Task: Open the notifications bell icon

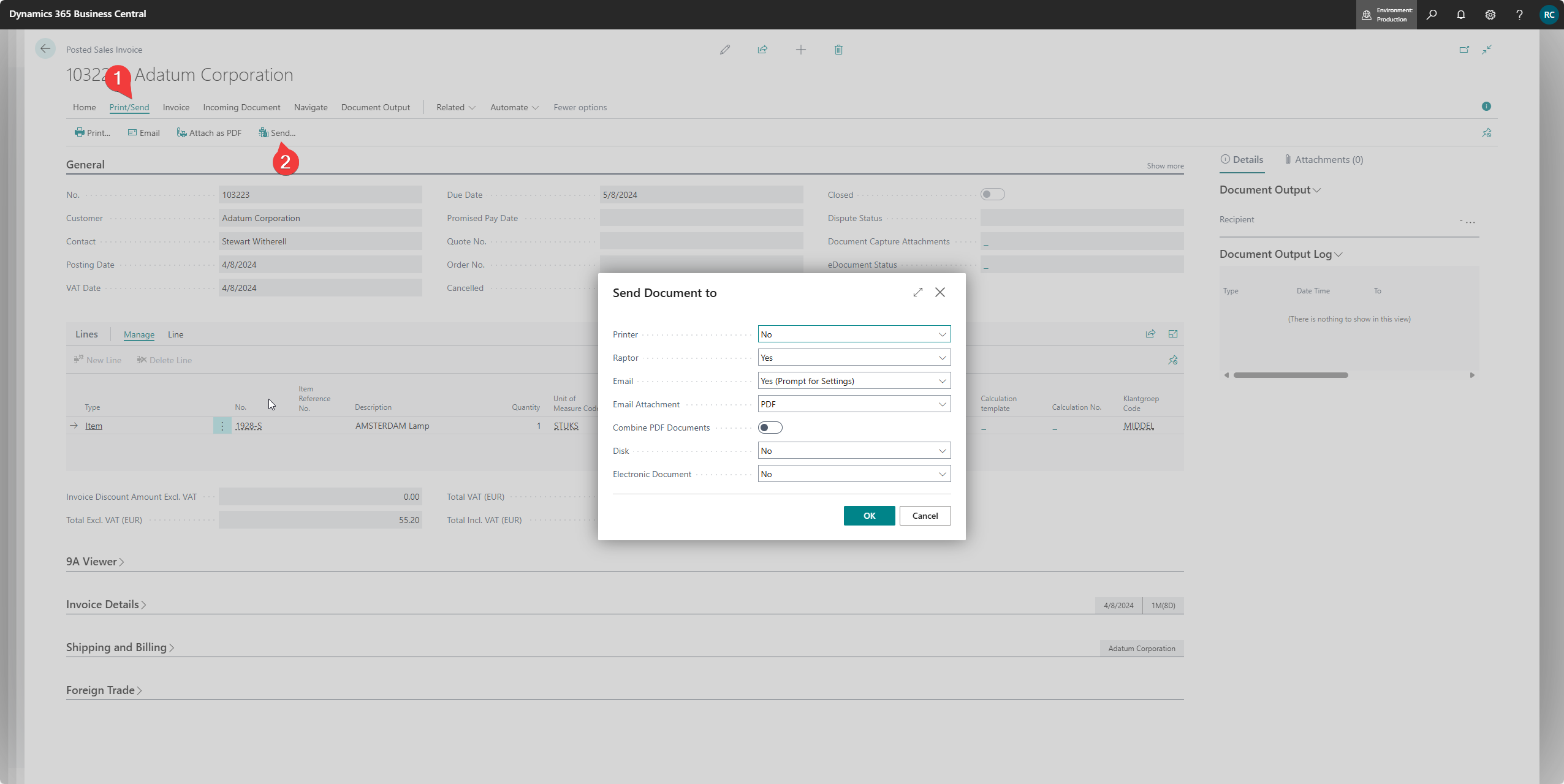Action: point(1461,15)
